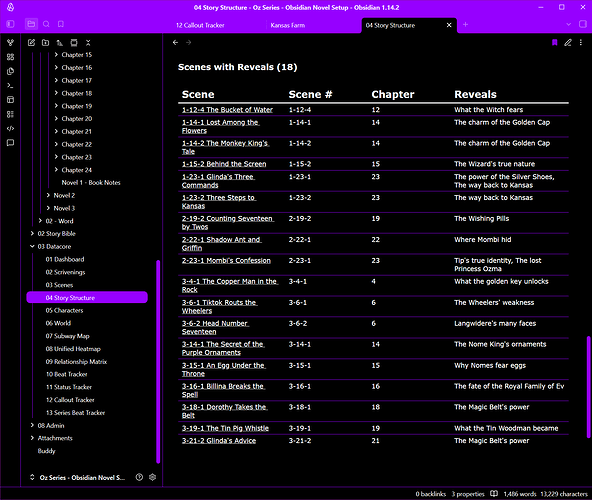Open the file explorer tab icon

pos(31,24)
